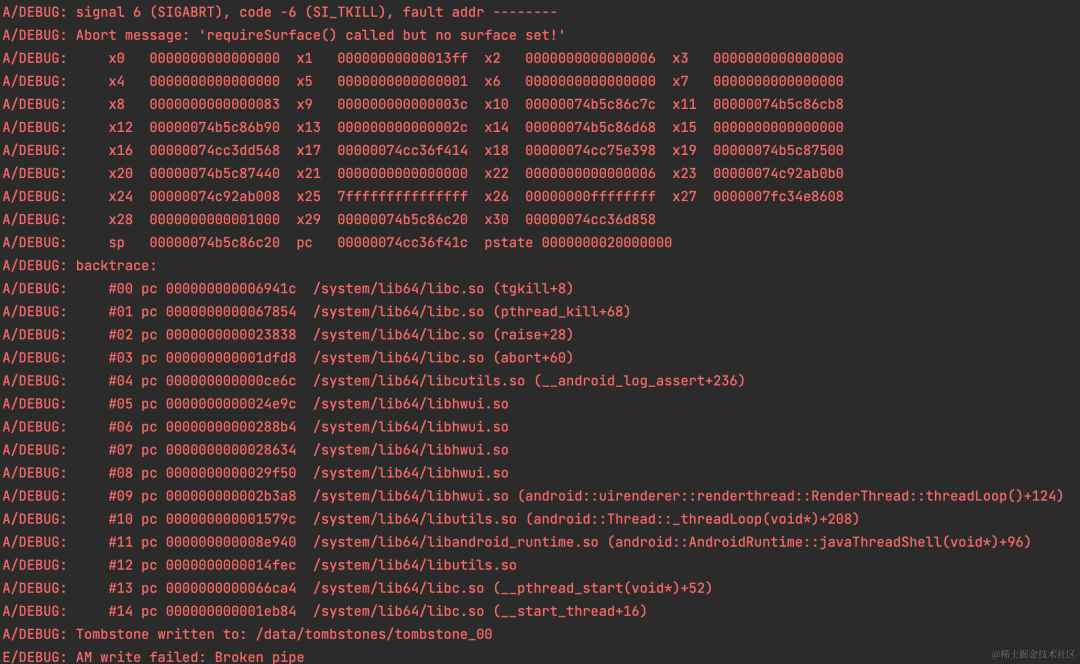Click frame #05 libhwui.so path
The height and width of the screenshot is (664, 1080).
coord(410,404)
